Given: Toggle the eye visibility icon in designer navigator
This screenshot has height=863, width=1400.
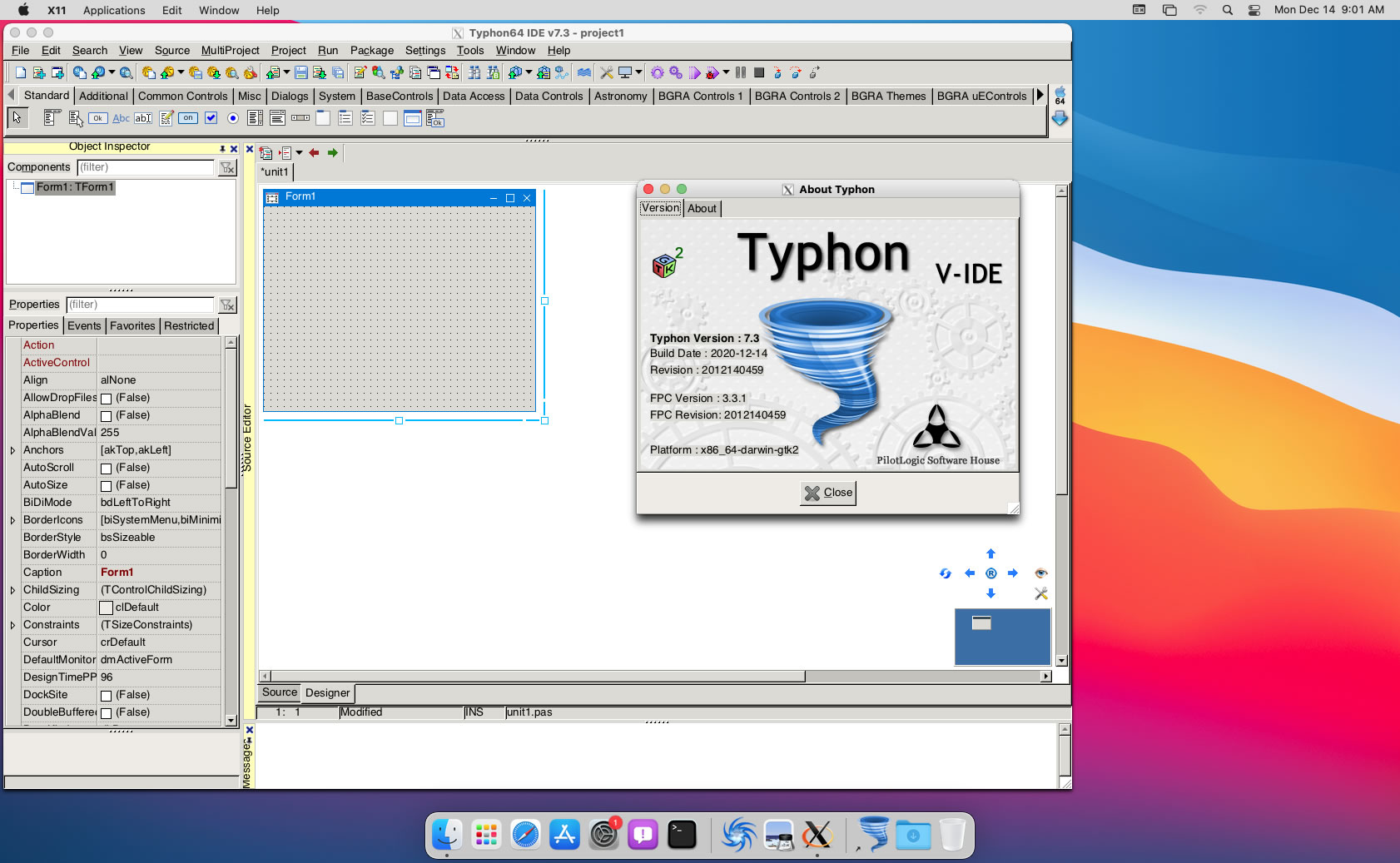Looking at the screenshot, I should pyautogui.click(x=1040, y=573).
